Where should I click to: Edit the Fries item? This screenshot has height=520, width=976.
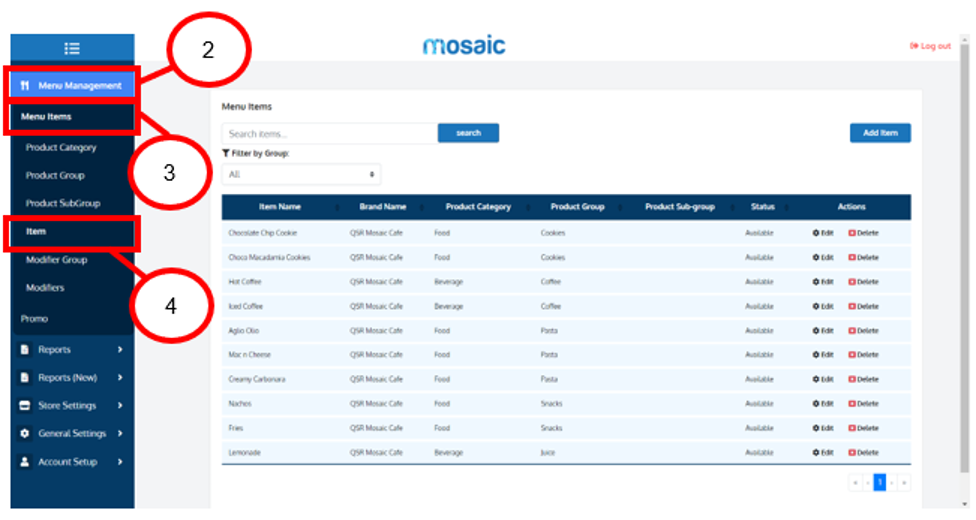823,428
